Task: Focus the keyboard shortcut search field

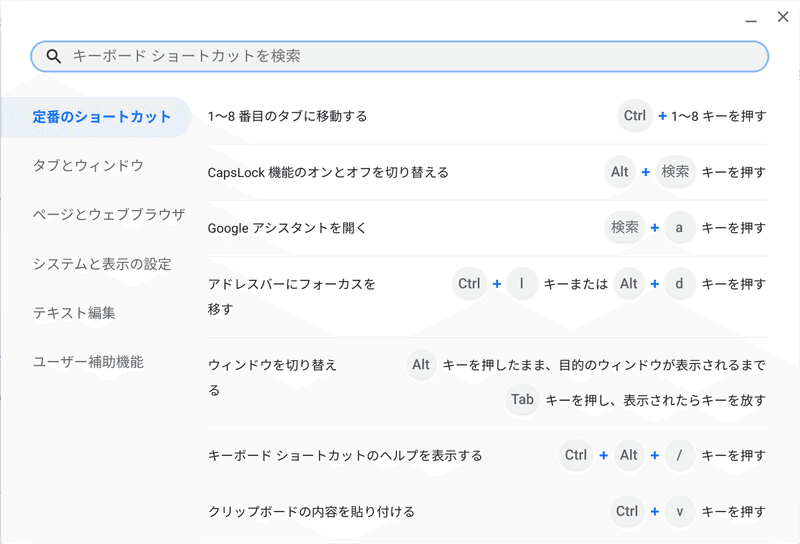Action: tap(399, 56)
